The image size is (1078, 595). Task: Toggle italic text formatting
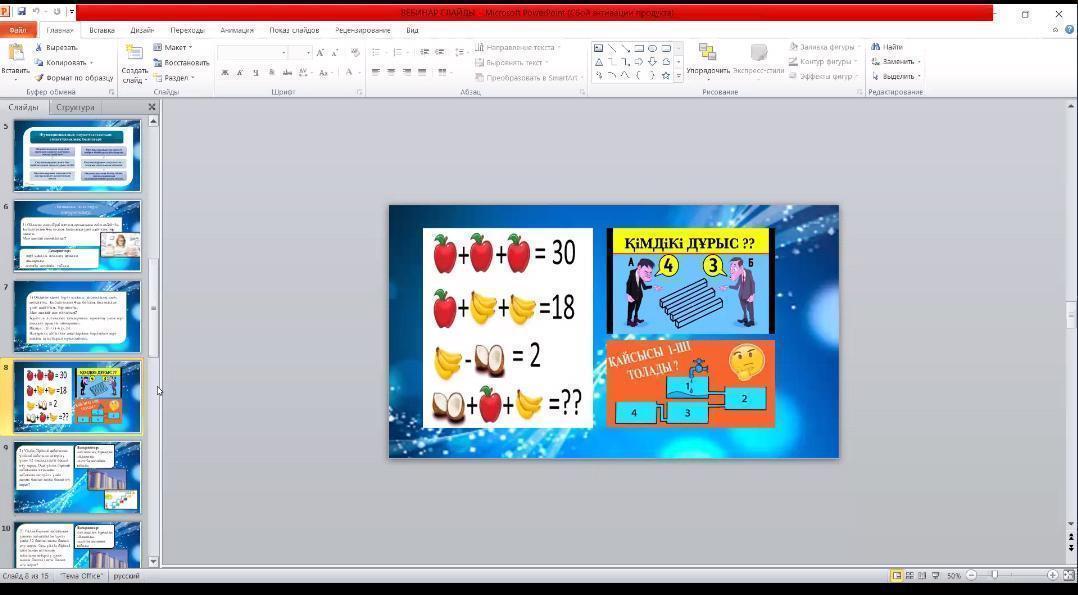coord(240,72)
